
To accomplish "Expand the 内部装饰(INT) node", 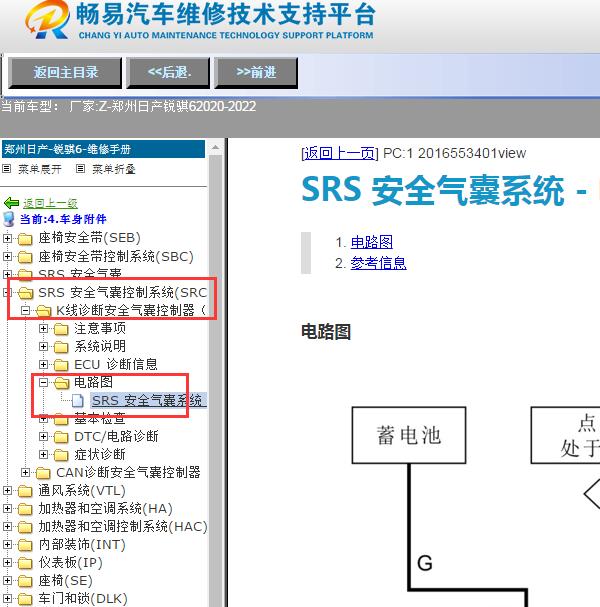I will click(x=7, y=545).
